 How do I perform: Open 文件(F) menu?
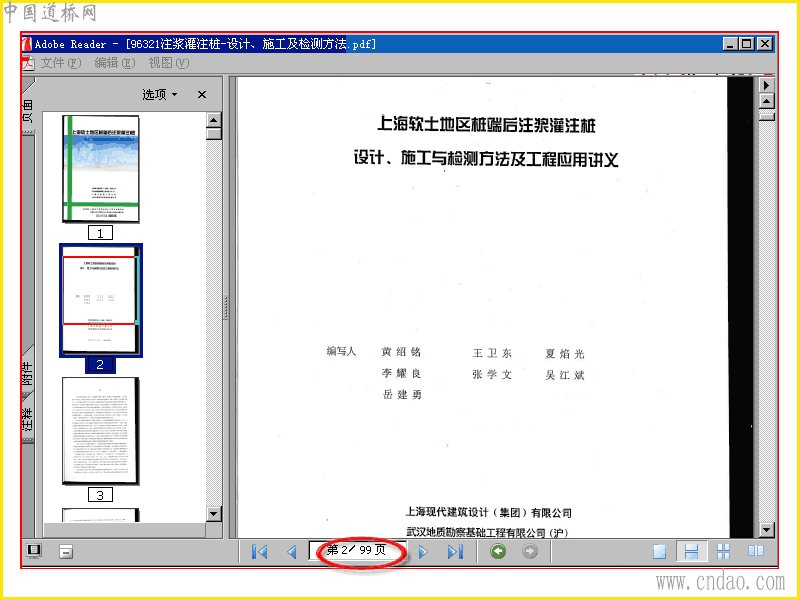61,63
